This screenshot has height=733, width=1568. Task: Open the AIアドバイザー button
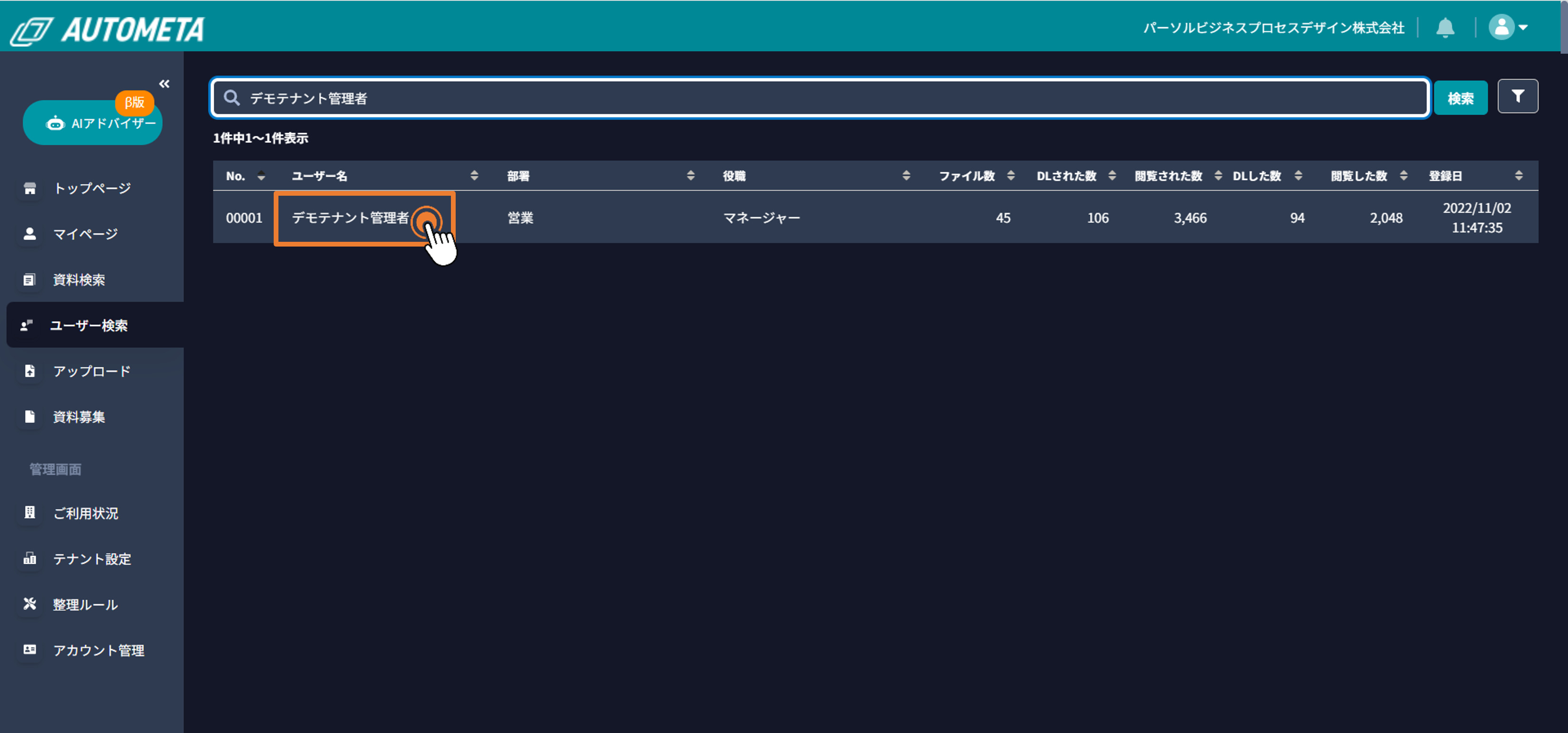tap(93, 123)
